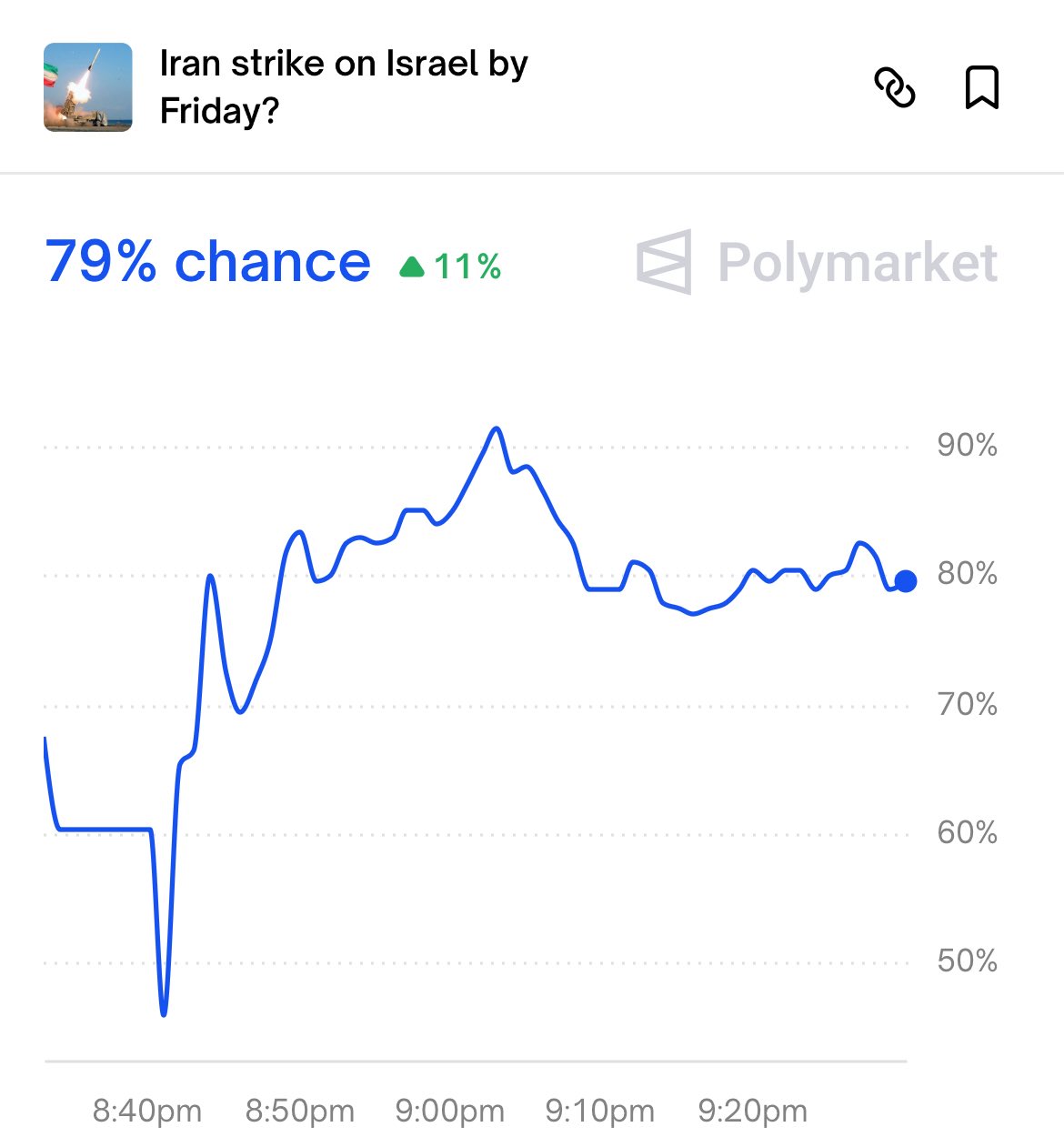The height and width of the screenshot is (1137, 1064).
Task: Click the chart line's peak above 90%
Action: (496, 428)
